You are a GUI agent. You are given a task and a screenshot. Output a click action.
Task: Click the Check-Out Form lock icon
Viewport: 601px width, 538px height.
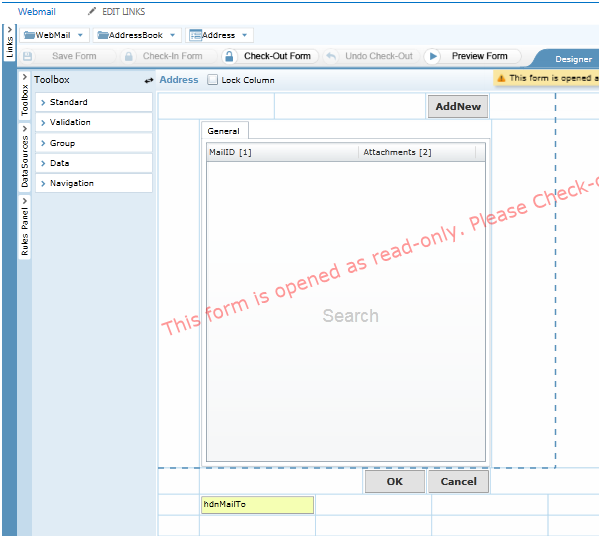click(229, 57)
